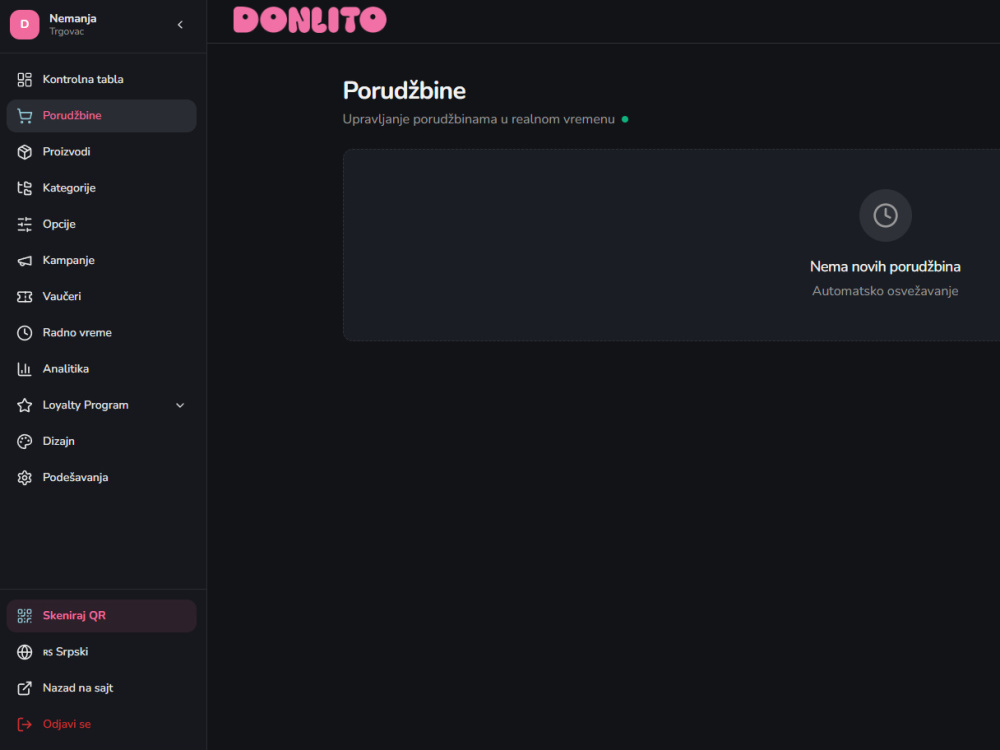
Task: Click 'Nema novih porudžbina' text
Action: click(885, 267)
